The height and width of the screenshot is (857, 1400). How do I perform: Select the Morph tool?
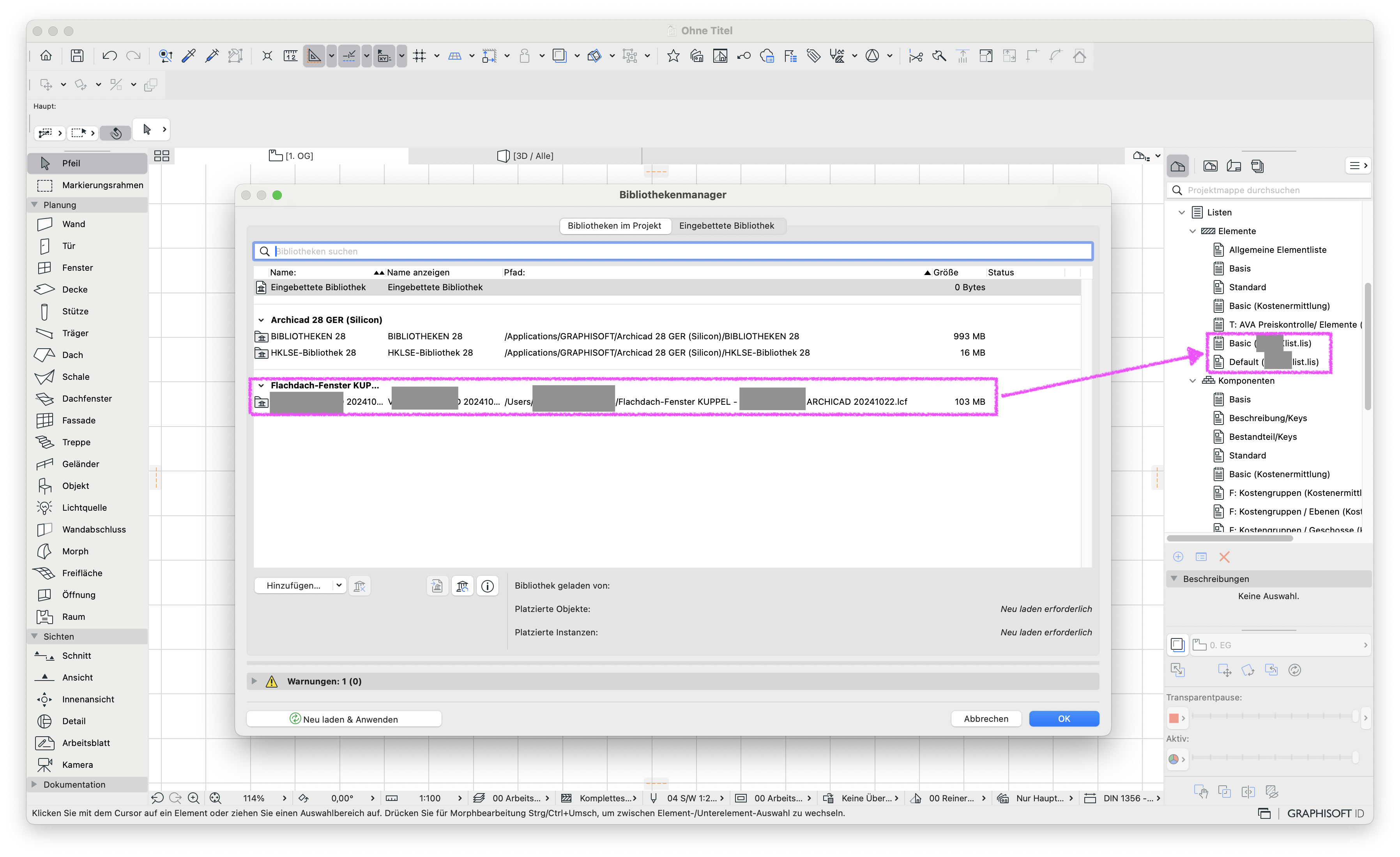tap(87, 552)
